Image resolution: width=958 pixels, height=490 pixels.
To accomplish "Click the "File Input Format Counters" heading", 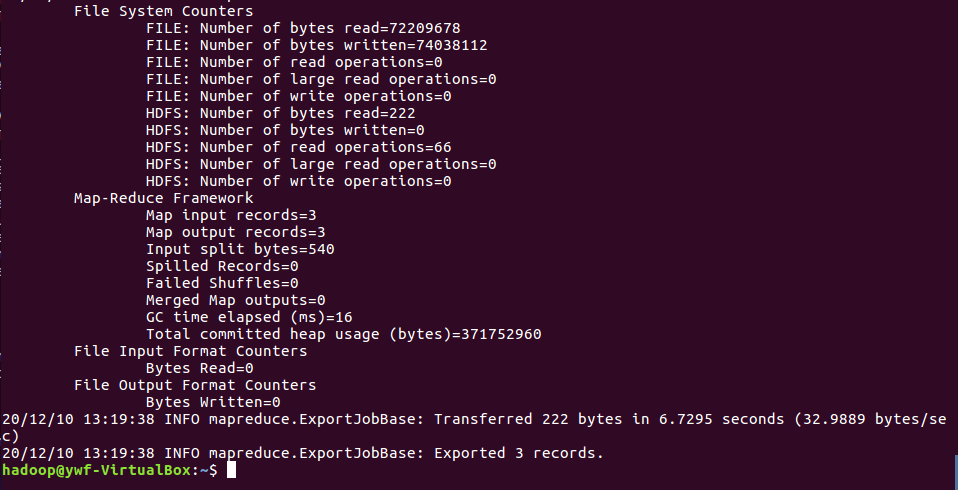I will pyautogui.click(x=191, y=351).
